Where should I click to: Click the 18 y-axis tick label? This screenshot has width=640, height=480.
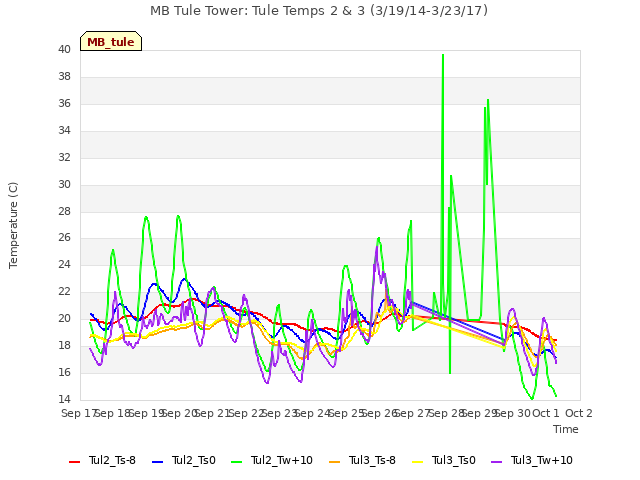click(x=64, y=346)
